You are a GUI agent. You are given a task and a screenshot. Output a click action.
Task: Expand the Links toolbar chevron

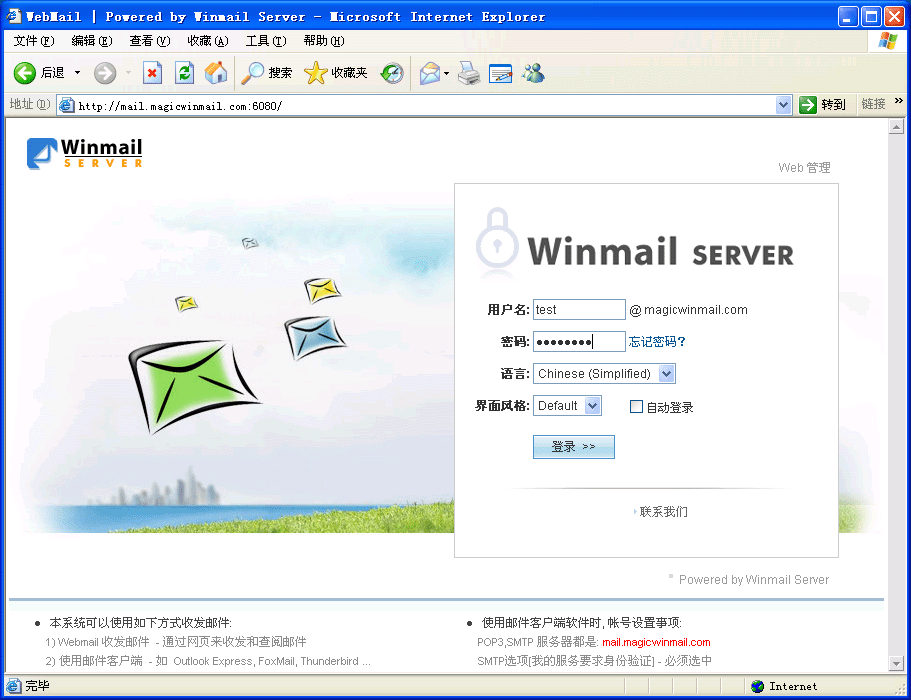click(899, 100)
